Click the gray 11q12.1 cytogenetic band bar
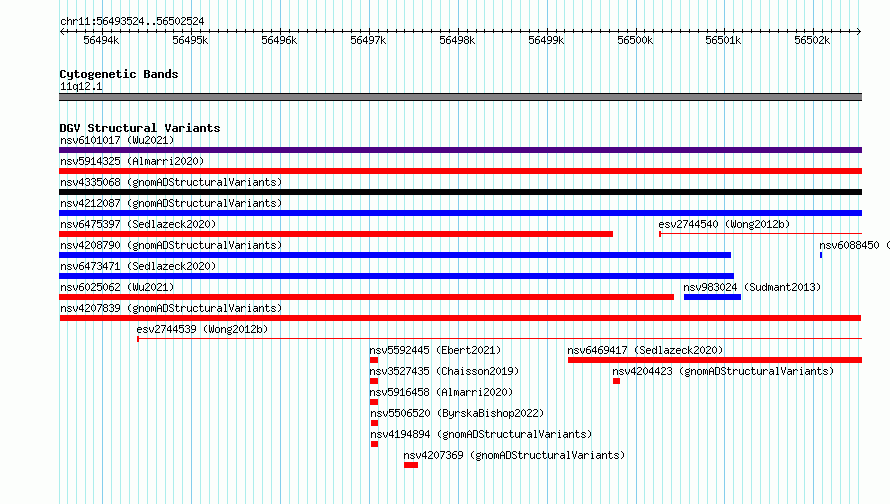This screenshot has width=890, height=504. (460, 97)
